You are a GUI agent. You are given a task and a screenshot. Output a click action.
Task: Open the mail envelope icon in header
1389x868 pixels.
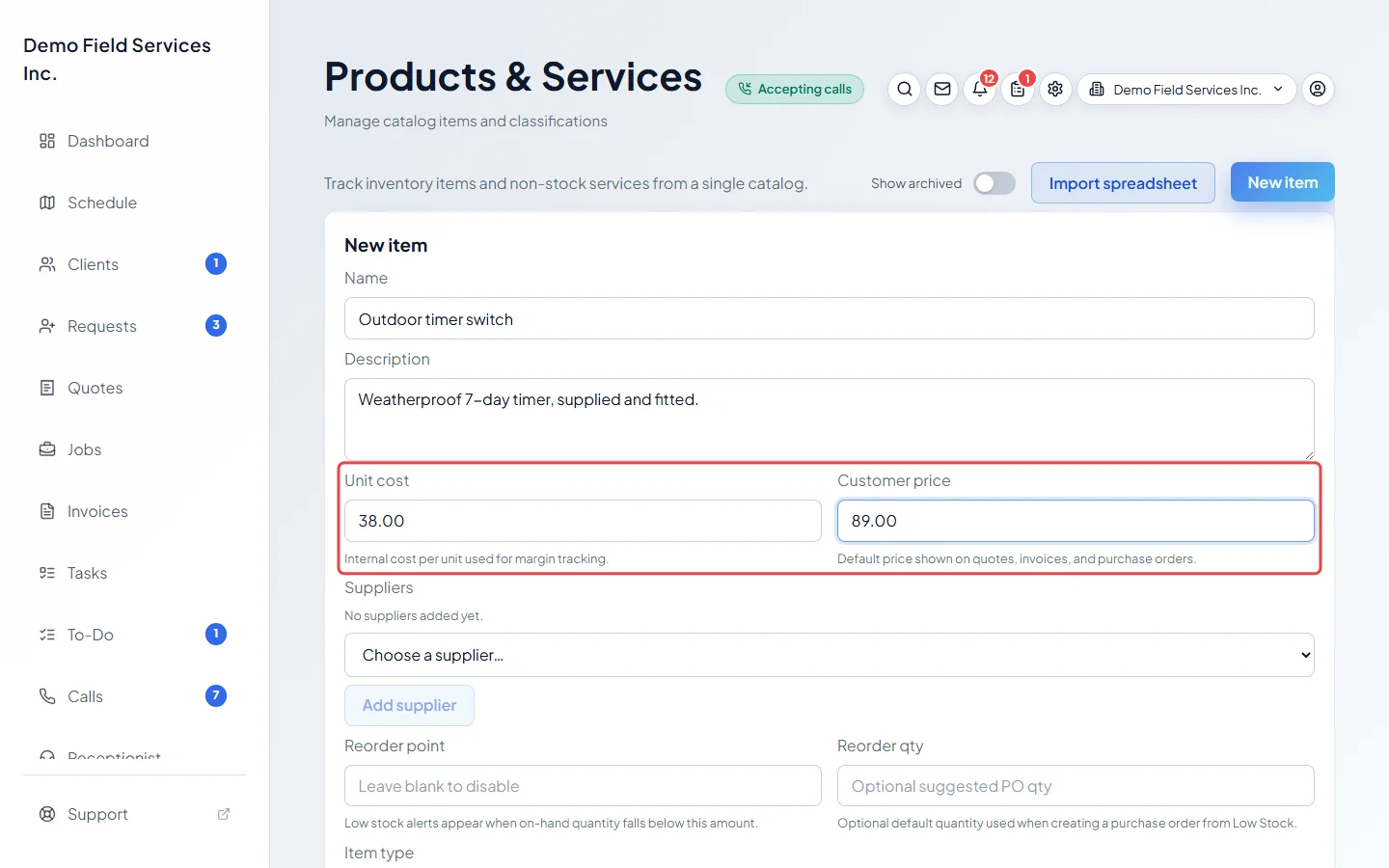pos(942,90)
